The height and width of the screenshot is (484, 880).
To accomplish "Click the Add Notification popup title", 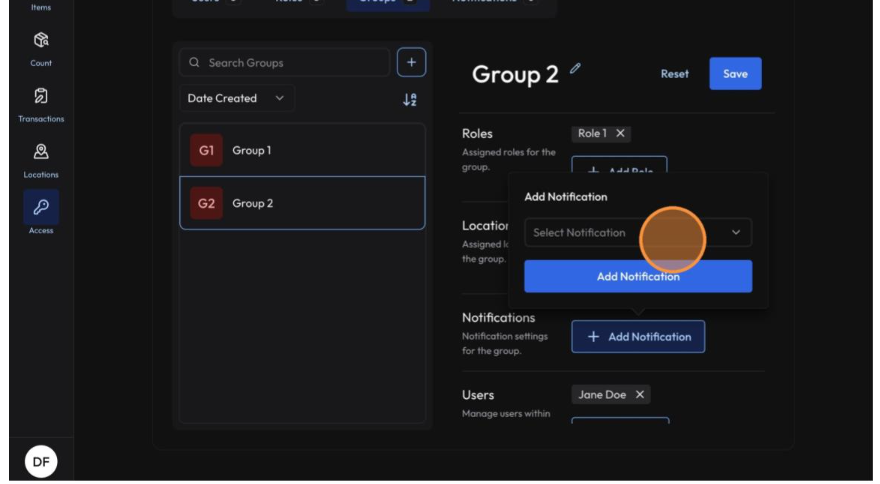I will click(566, 197).
